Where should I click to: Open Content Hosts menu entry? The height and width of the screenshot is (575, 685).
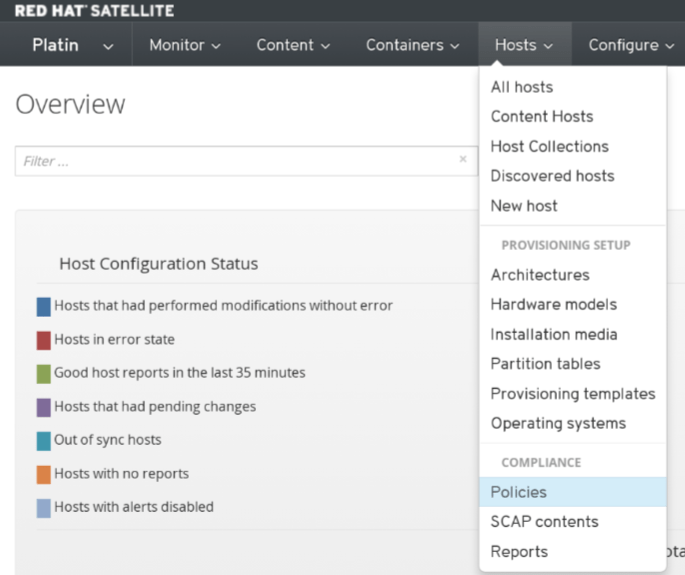(542, 116)
